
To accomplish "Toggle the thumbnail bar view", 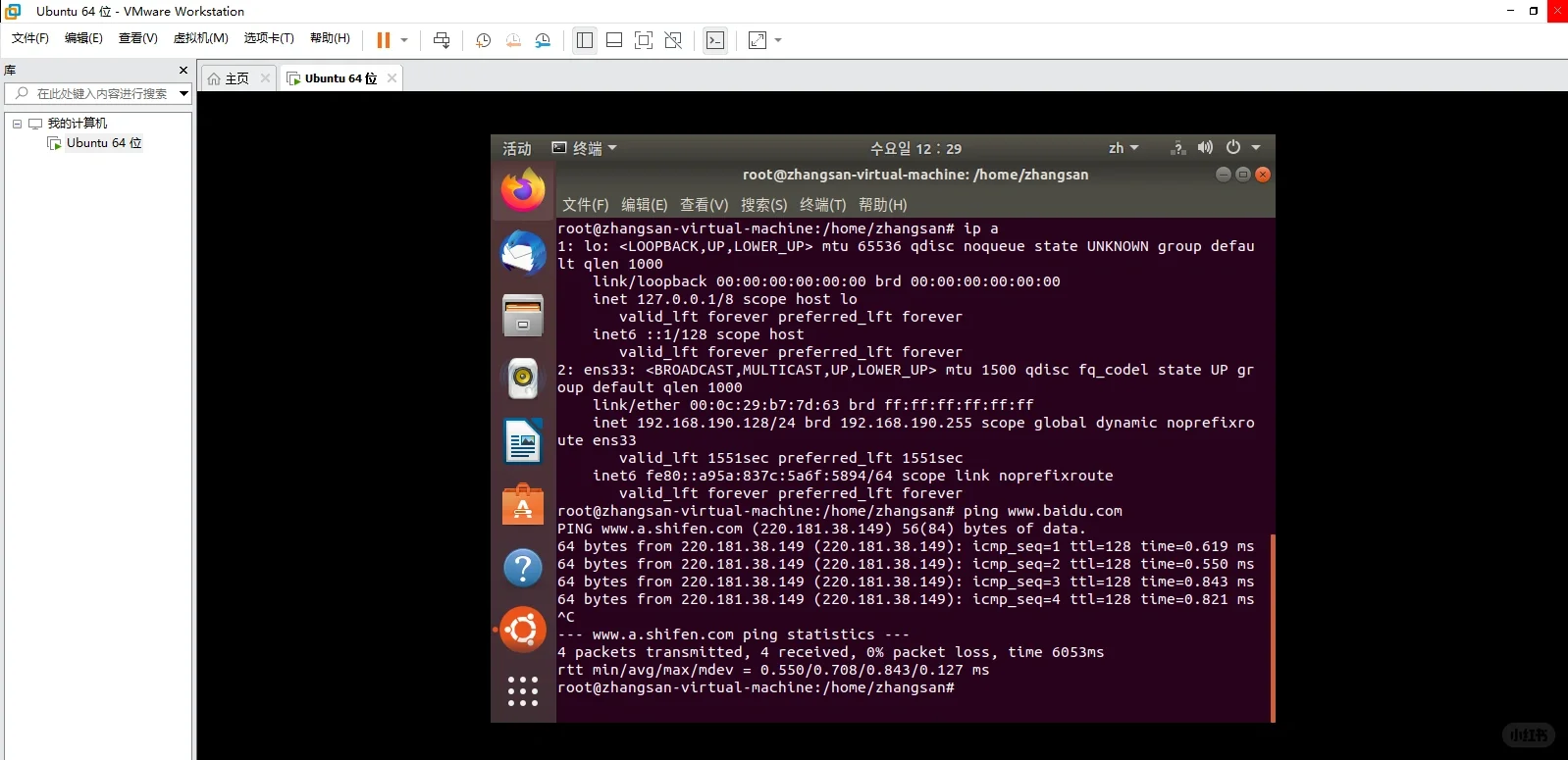I will (x=614, y=40).
